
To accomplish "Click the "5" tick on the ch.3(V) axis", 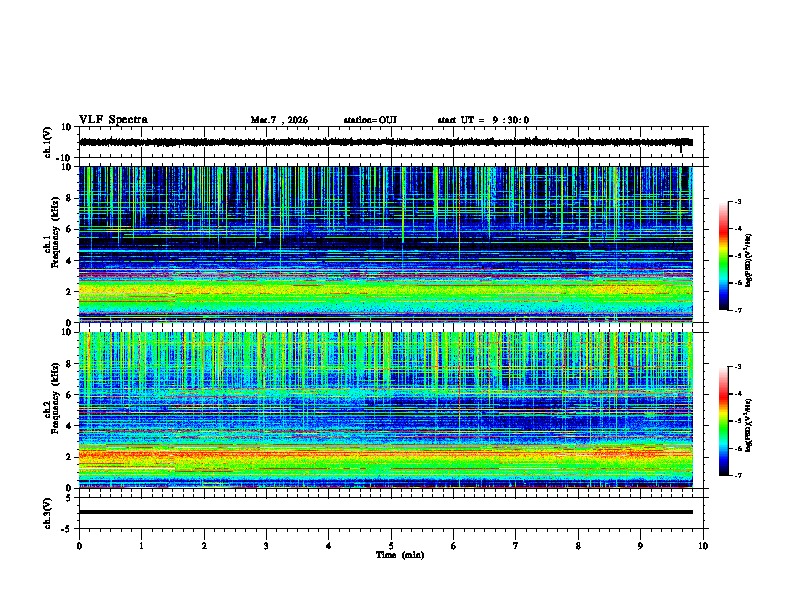I will (x=69, y=497).
